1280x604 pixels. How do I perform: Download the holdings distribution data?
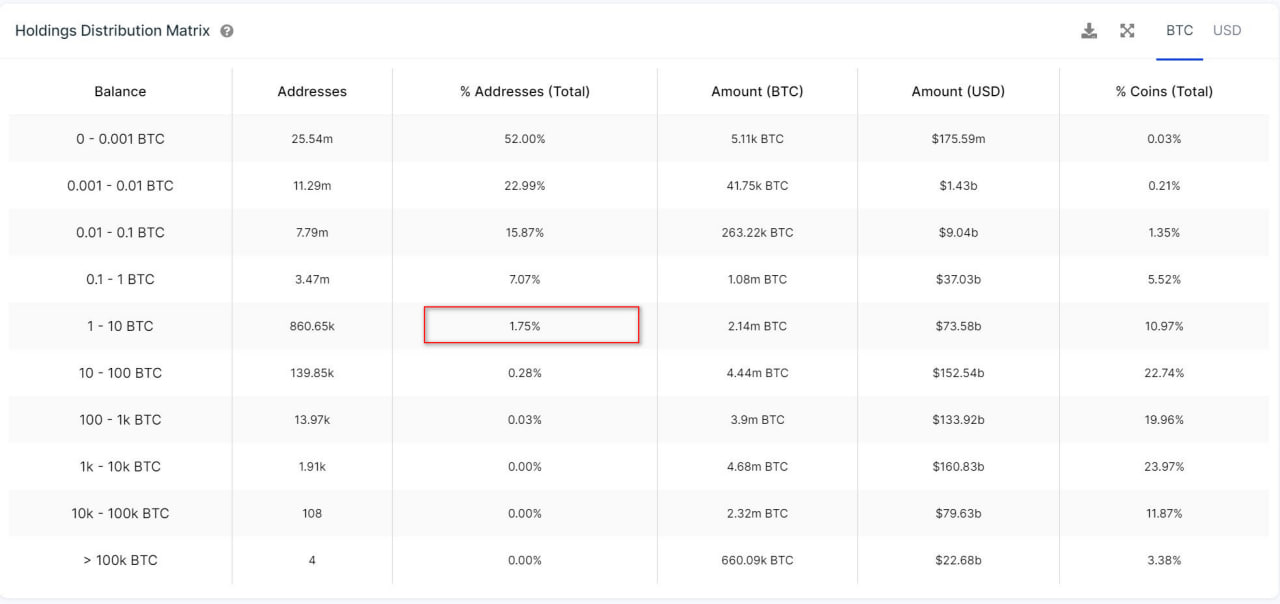[1089, 31]
